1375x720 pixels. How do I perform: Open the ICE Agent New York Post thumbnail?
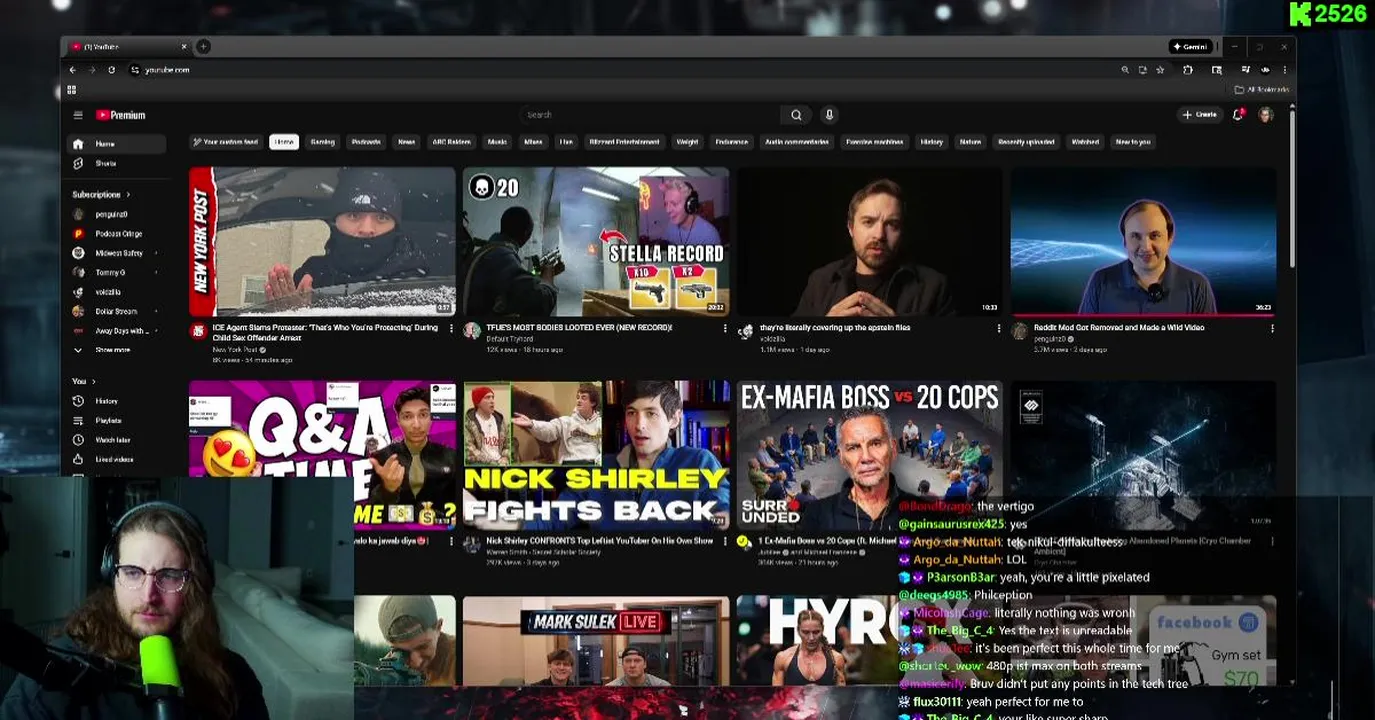click(x=322, y=242)
